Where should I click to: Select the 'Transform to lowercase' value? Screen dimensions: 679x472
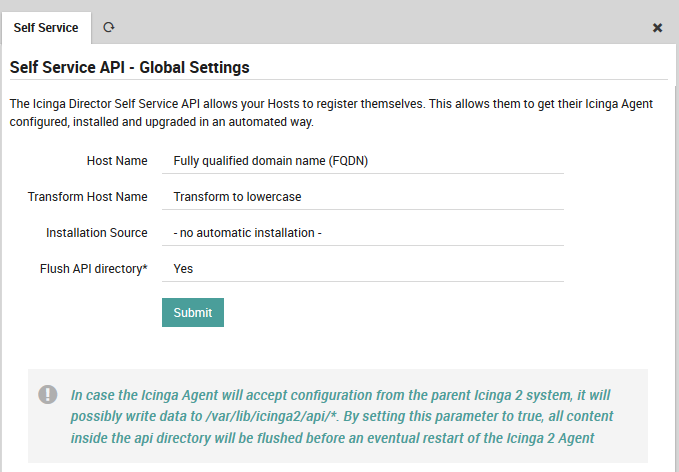point(237,197)
